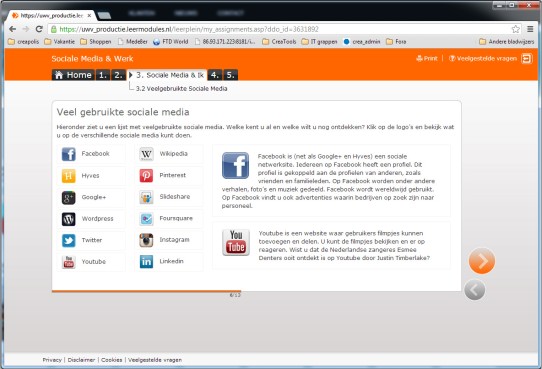This screenshot has width=542, height=369.
Task: Click the Veel gebruikte sociale media heading
Action: [x=123, y=112]
